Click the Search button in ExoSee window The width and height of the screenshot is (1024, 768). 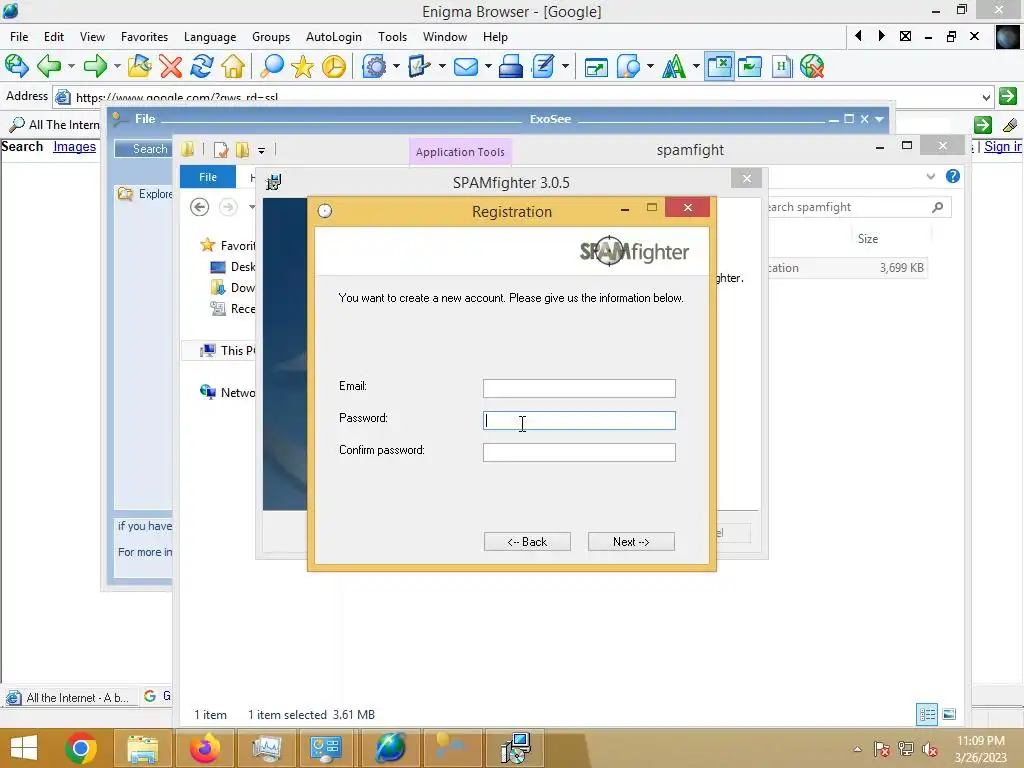(143, 149)
